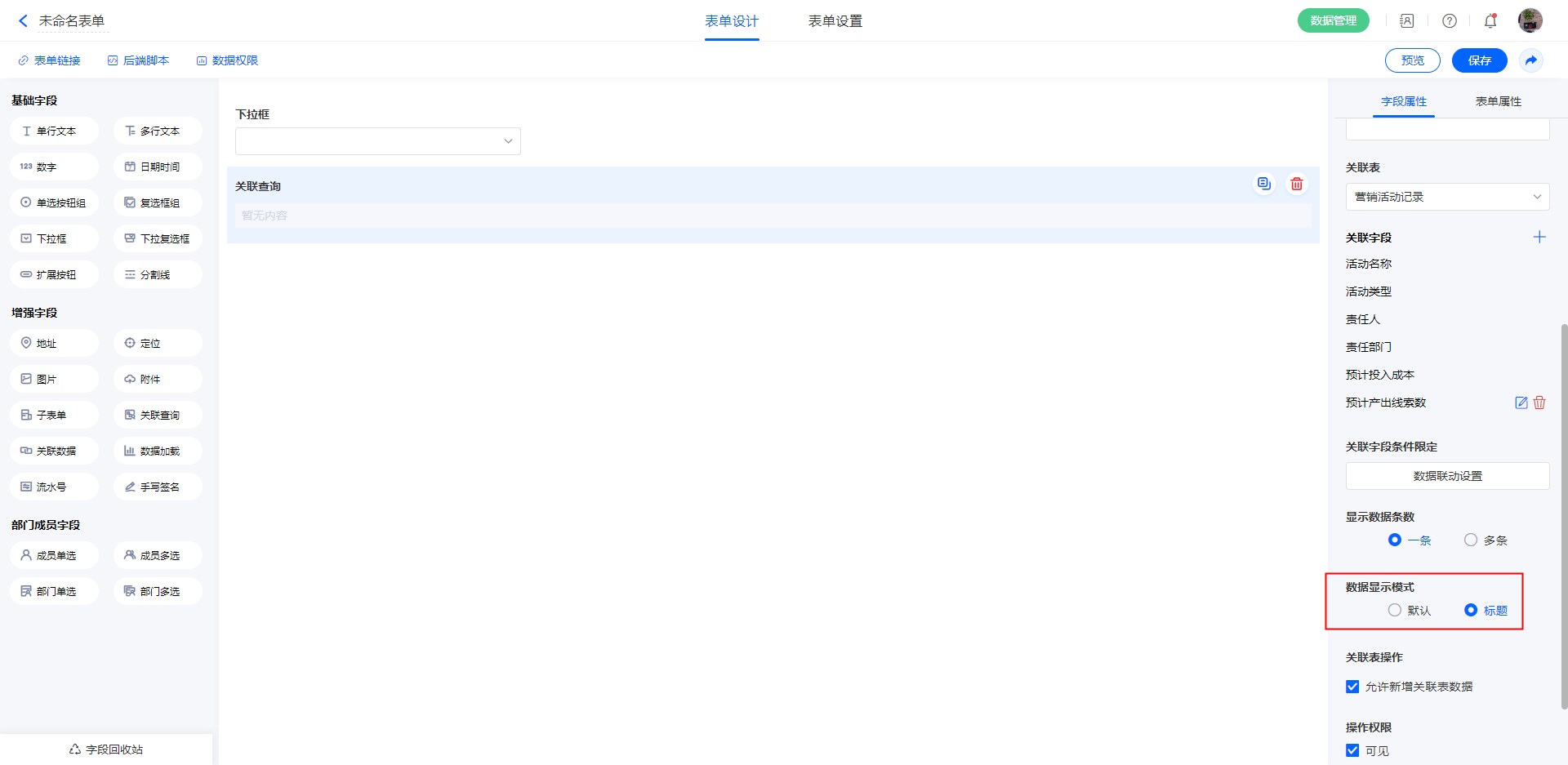The height and width of the screenshot is (765, 1568).
Task: Copy the 关联查询 field using the duplicate icon
Action: (1263, 185)
